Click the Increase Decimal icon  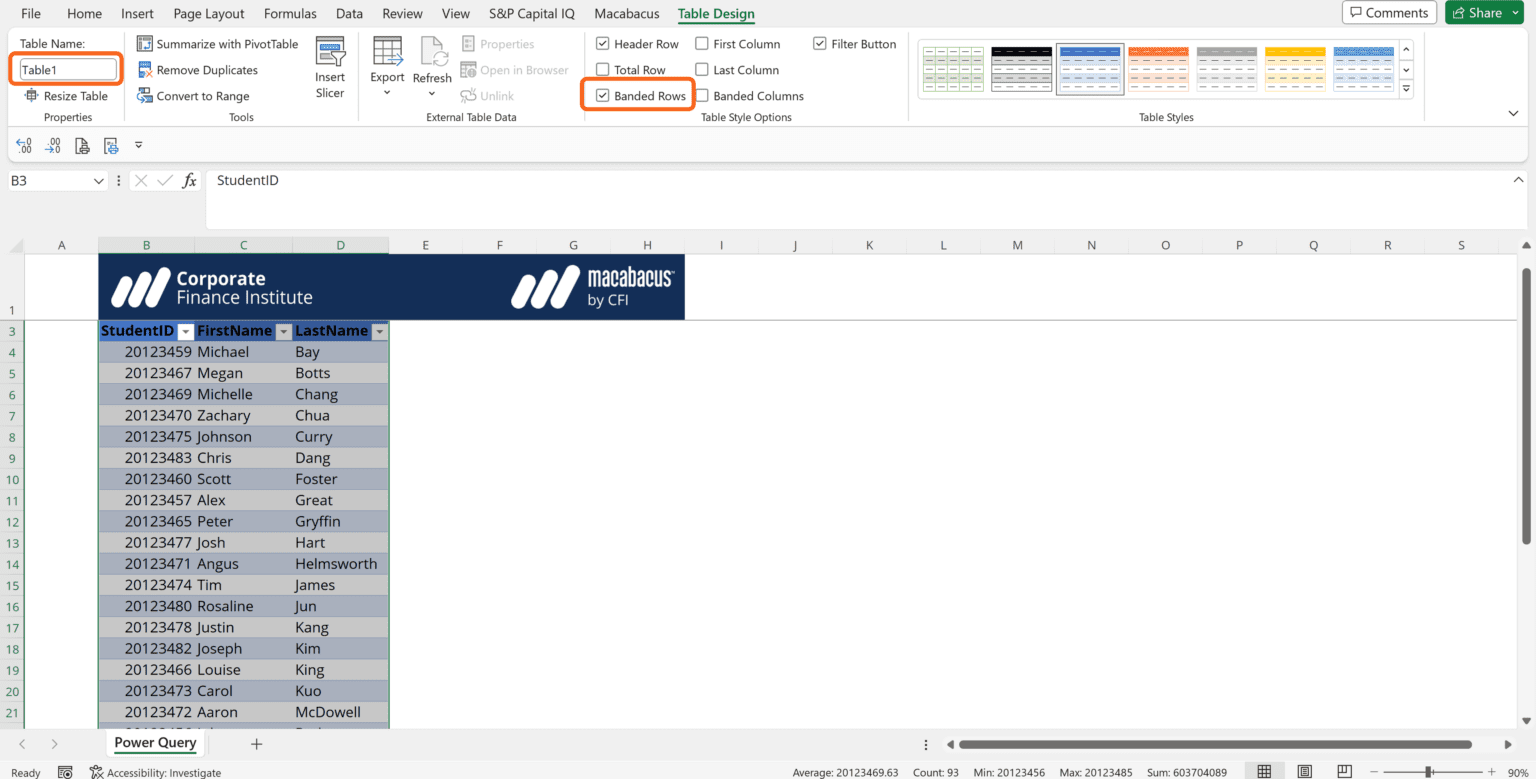point(53,145)
